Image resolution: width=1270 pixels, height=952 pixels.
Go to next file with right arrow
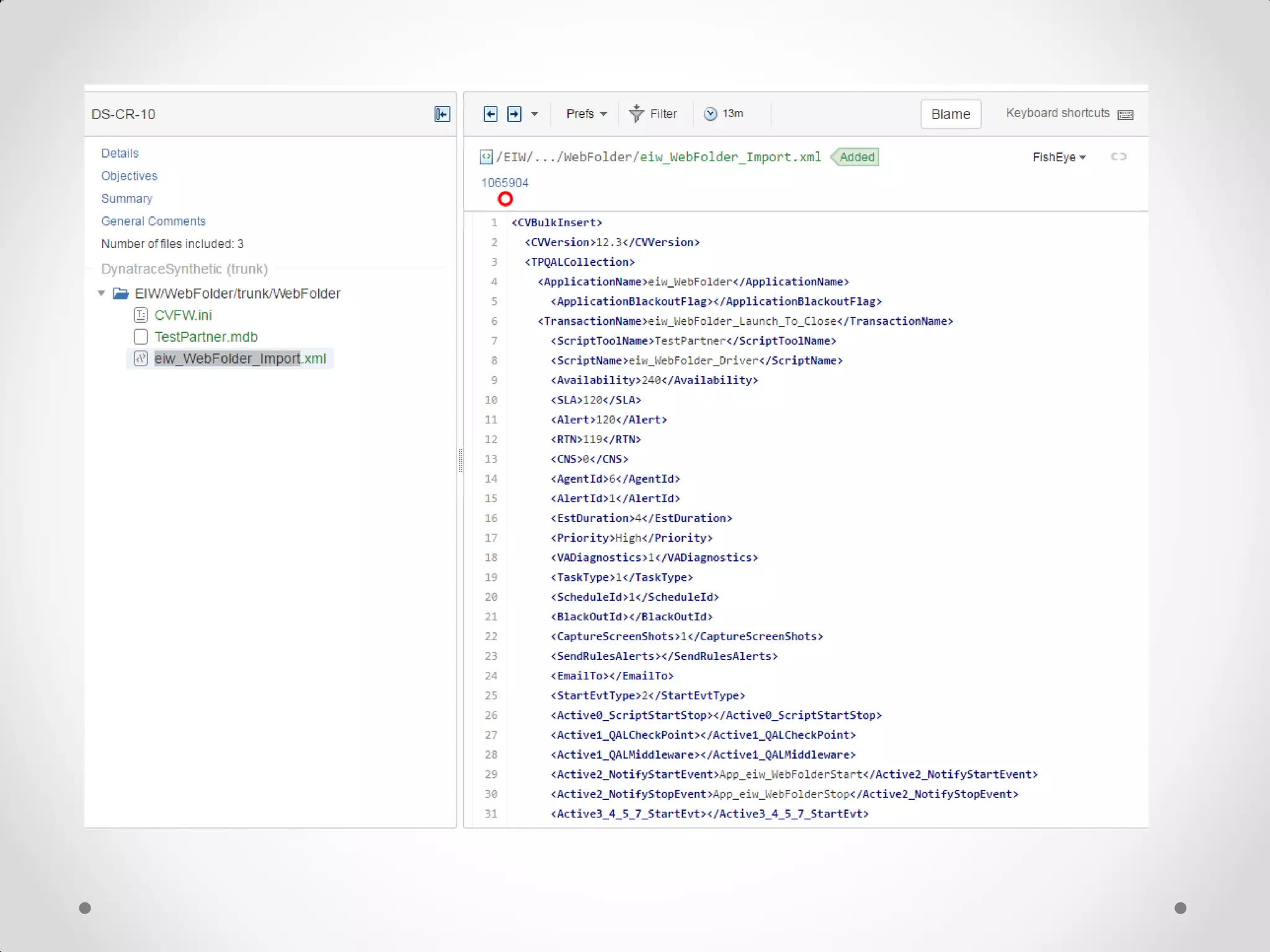pos(514,114)
